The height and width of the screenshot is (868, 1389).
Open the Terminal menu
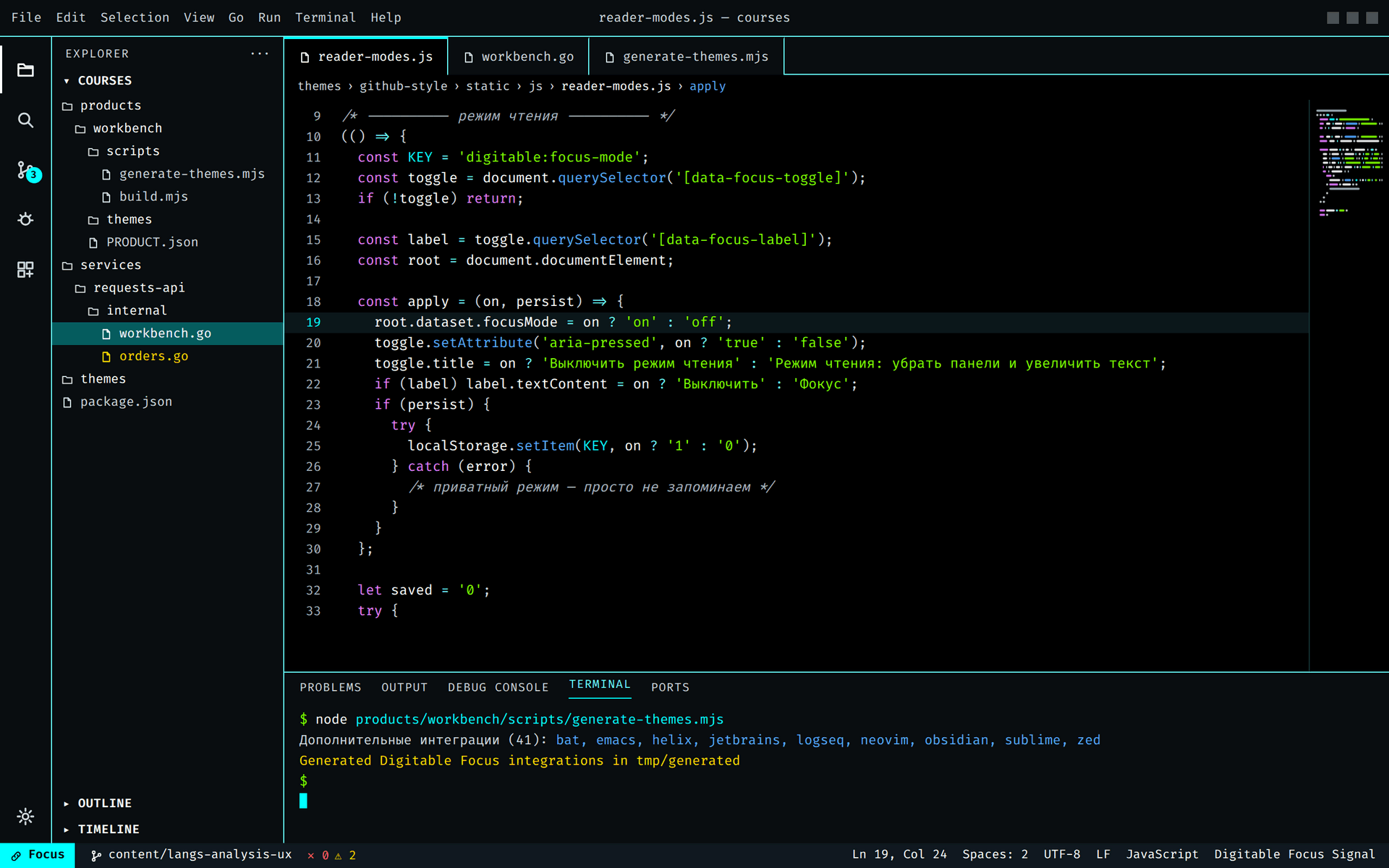point(326,17)
